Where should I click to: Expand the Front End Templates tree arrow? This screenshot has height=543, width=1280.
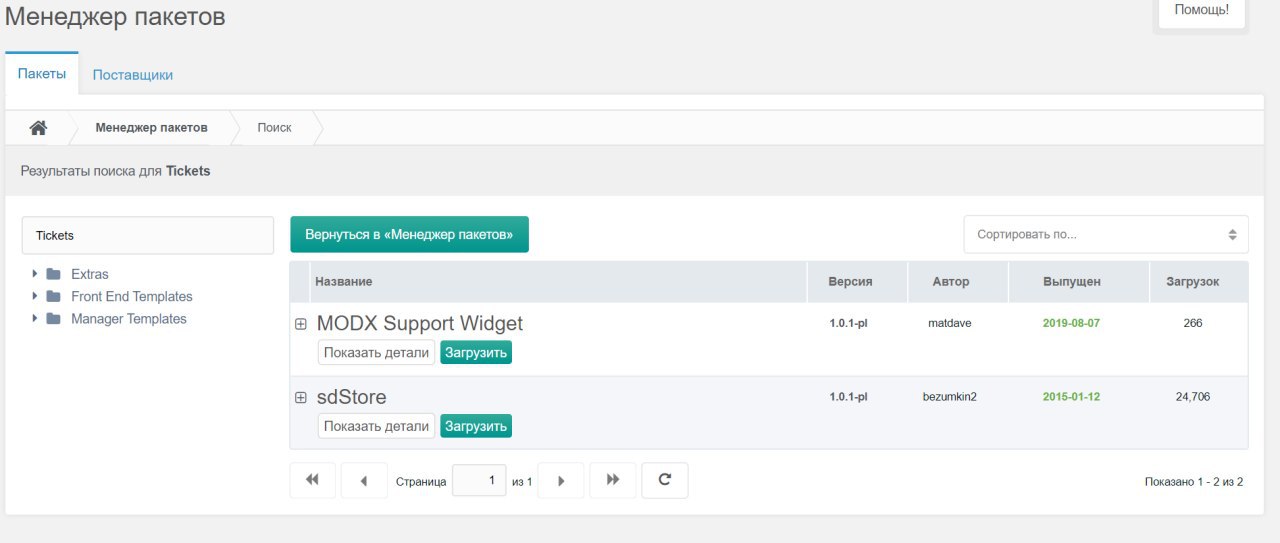click(x=35, y=296)
